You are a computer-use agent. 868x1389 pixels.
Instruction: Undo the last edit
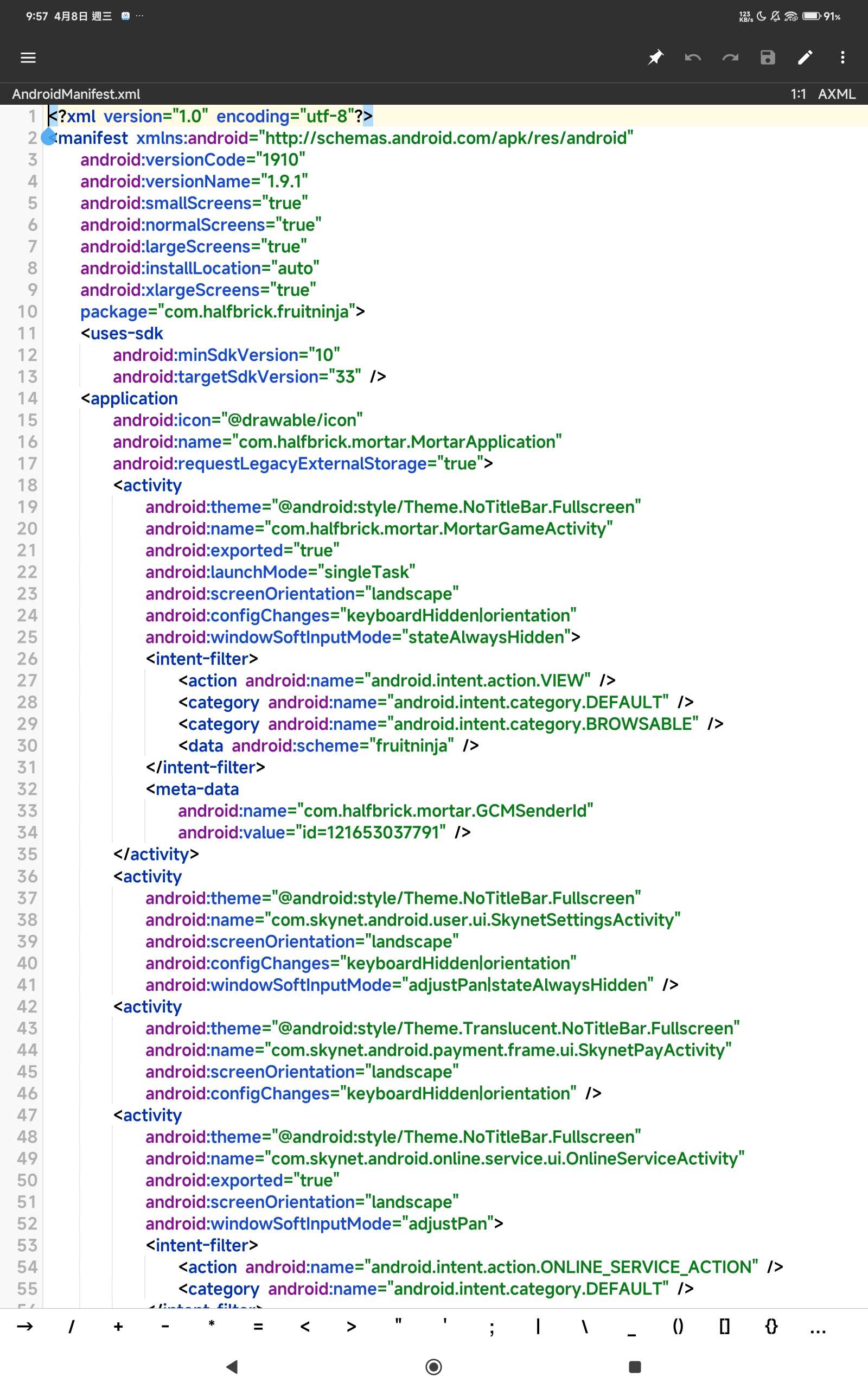coord(693,58)
